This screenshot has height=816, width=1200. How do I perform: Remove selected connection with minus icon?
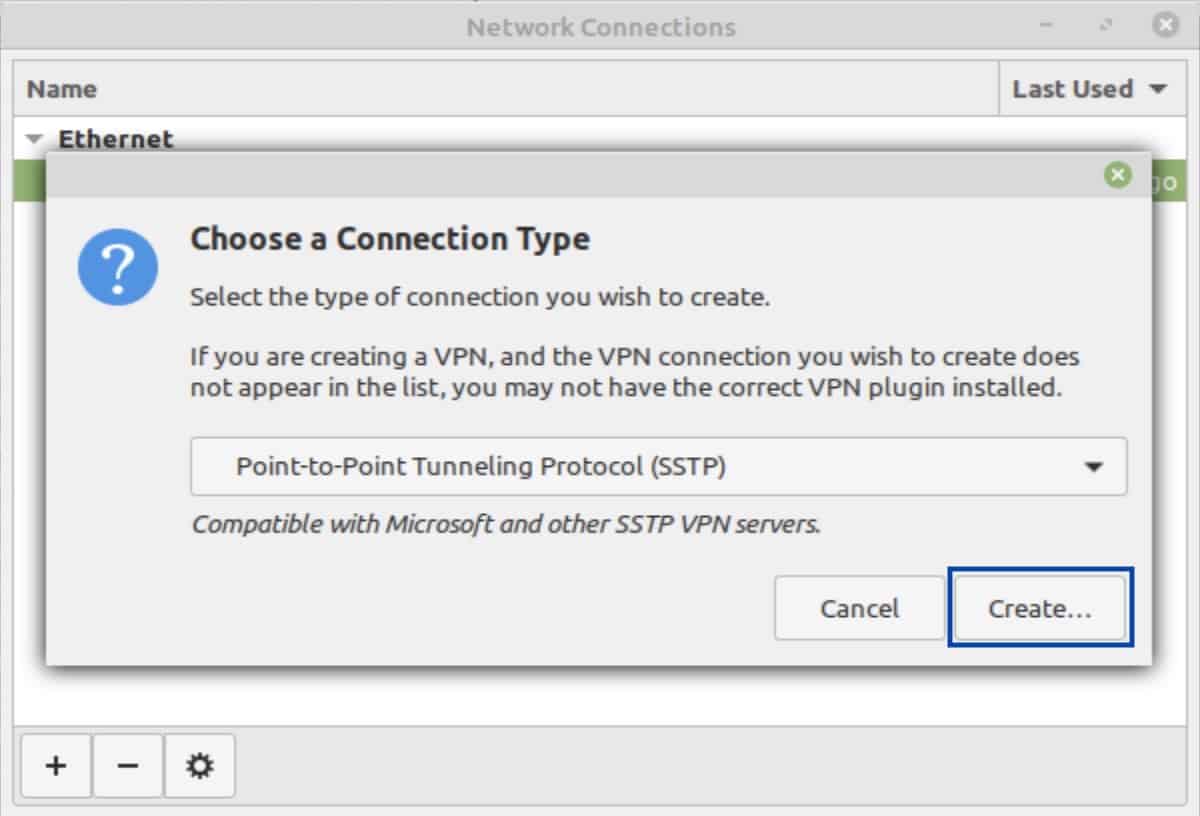pos(128,766)
